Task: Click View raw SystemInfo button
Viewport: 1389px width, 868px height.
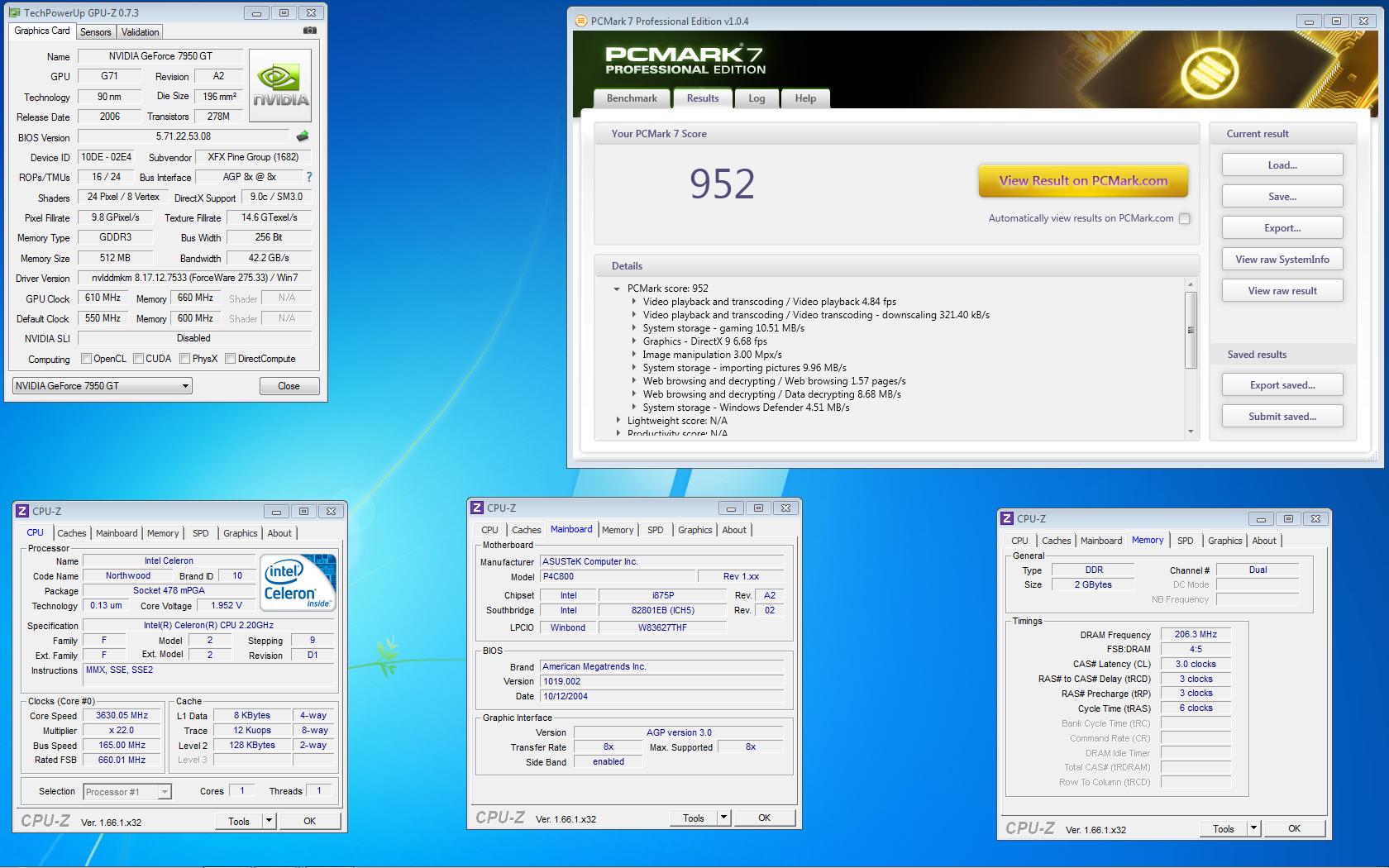Action: 1282,260
